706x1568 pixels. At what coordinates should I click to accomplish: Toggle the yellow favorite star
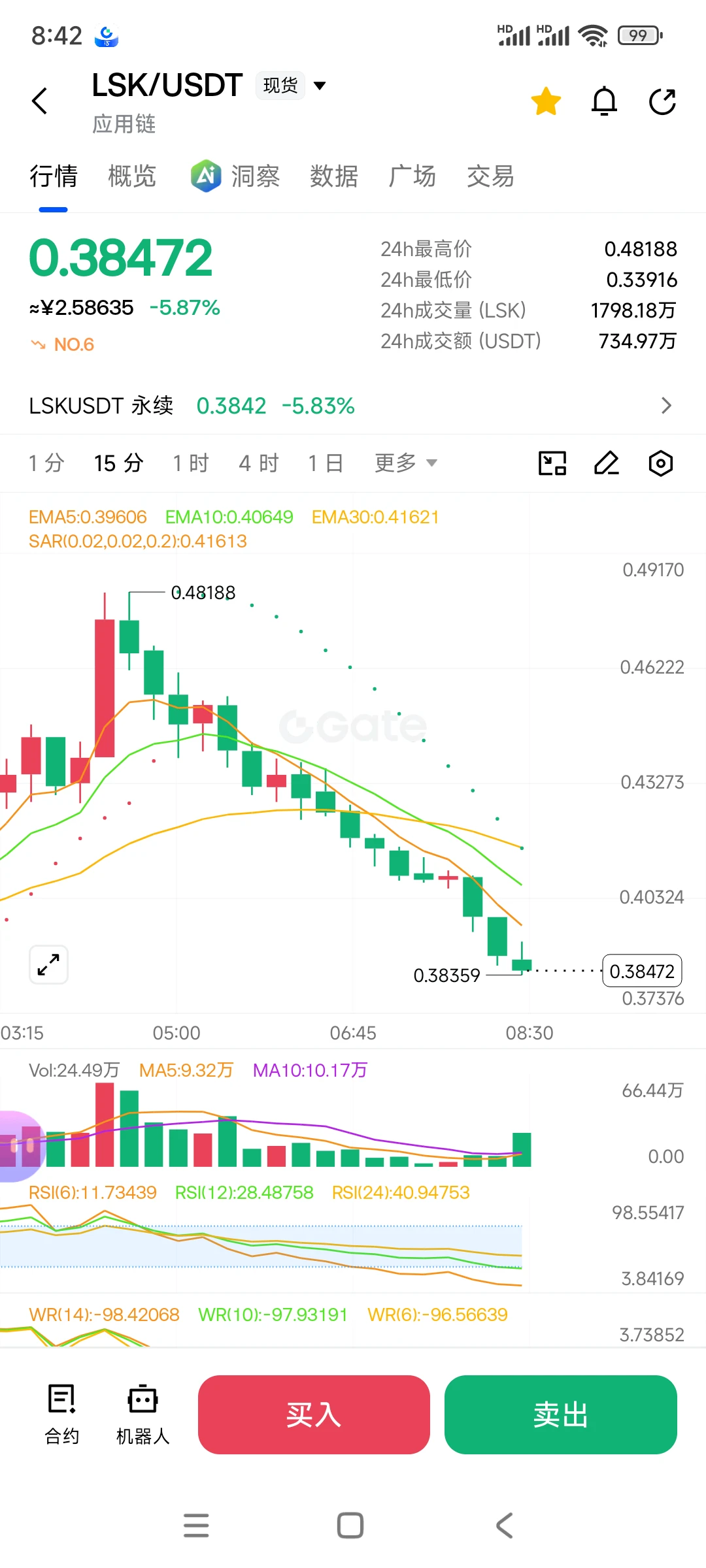tap(546, 101)
